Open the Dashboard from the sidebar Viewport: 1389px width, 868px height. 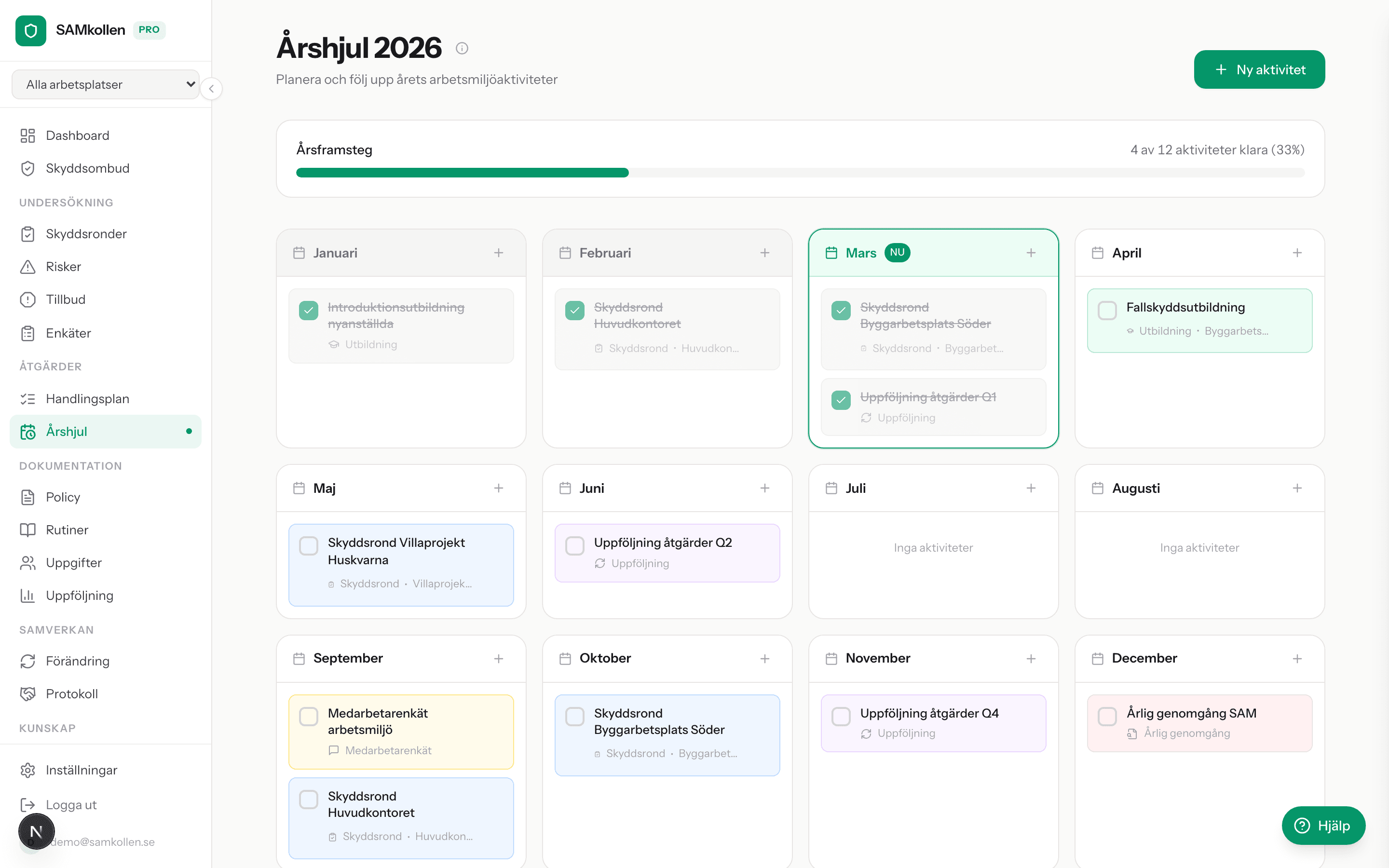78,136
